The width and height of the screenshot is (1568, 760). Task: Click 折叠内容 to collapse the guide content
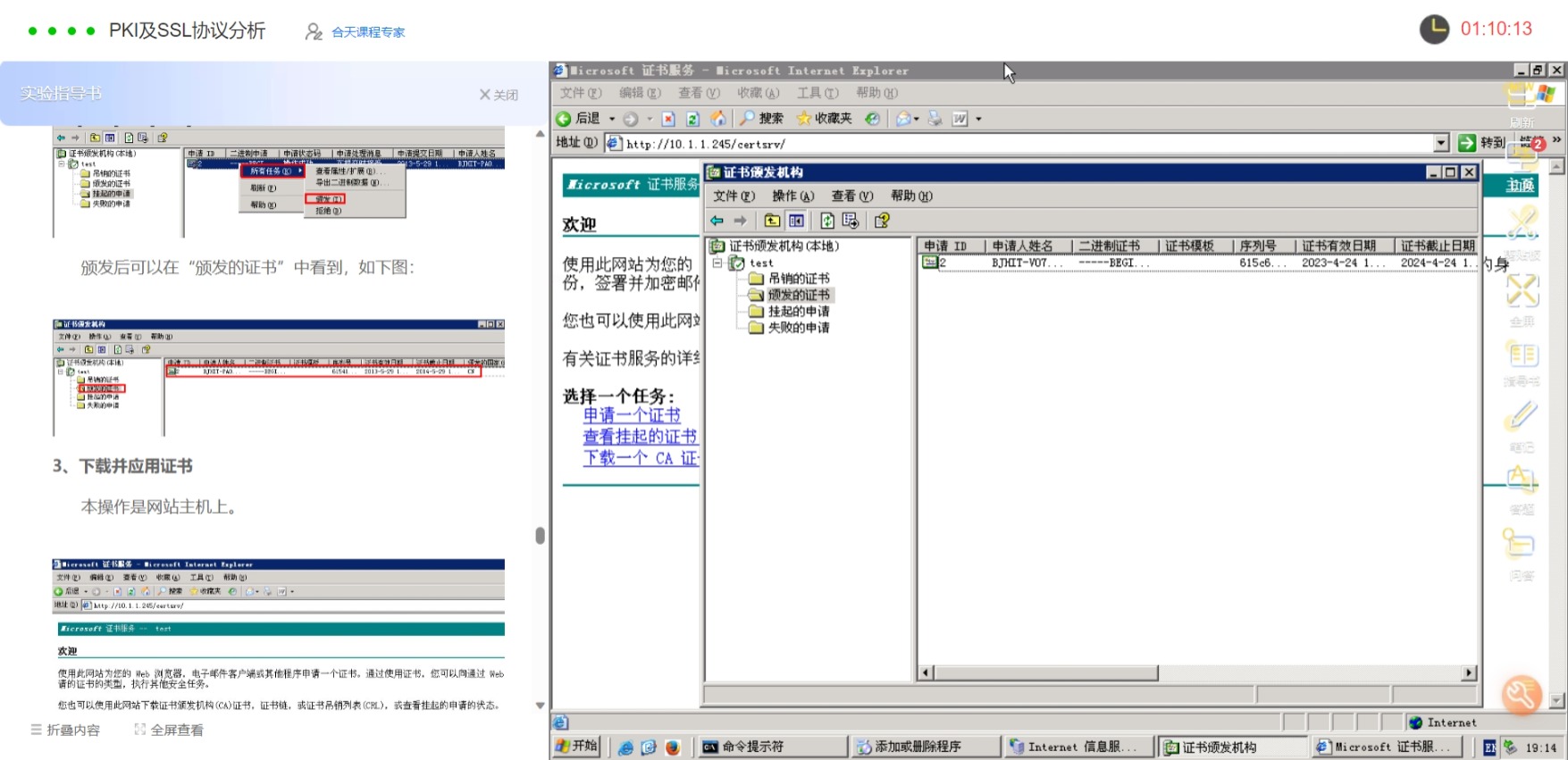[65, 730]
